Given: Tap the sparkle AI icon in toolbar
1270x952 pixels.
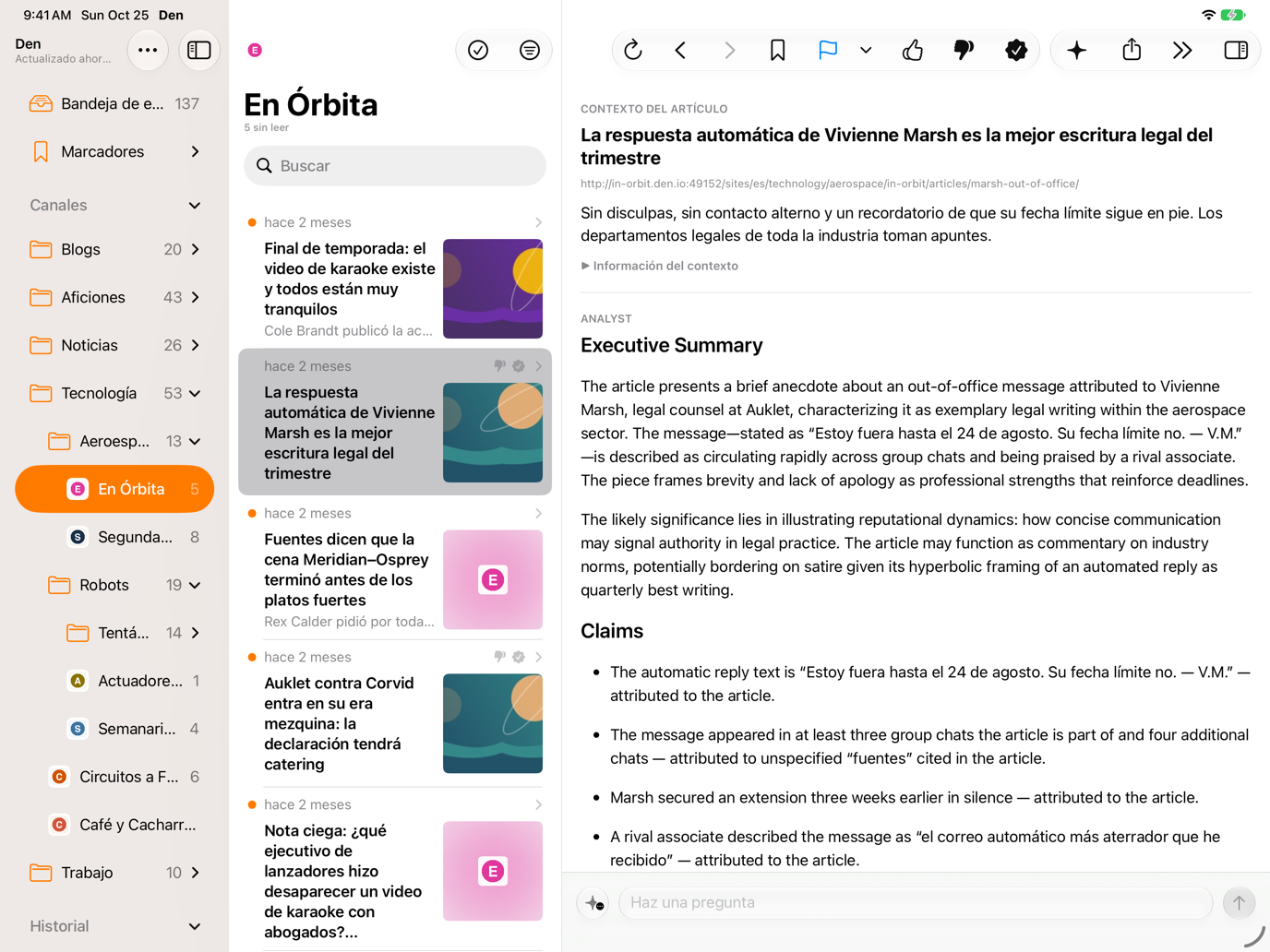Looking at the screenshot, I should [x=1077, y=50].
